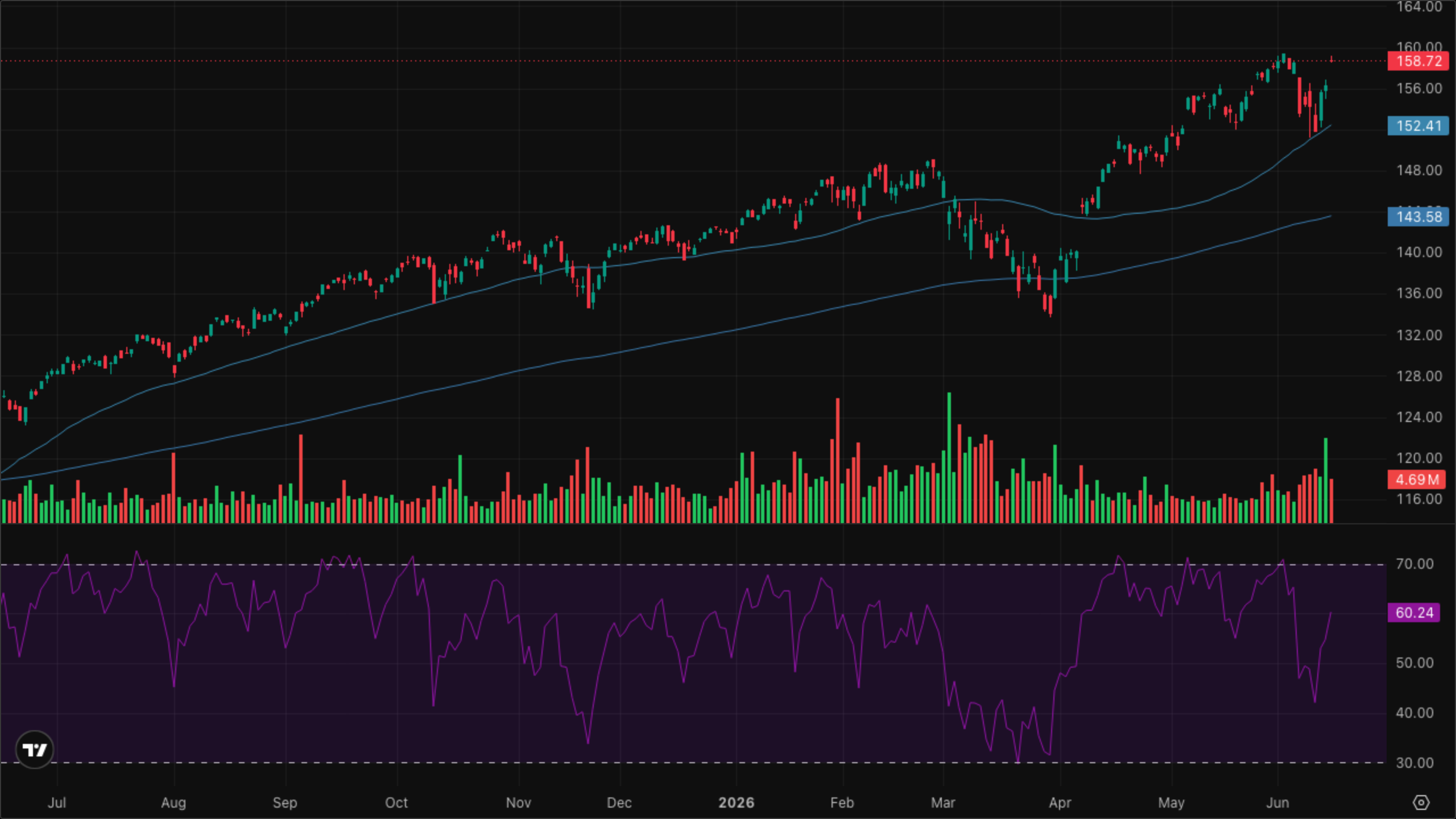1456x819 pixels.
Task: Select the 60.24 RSI value label
Action: pos(1414,613)
